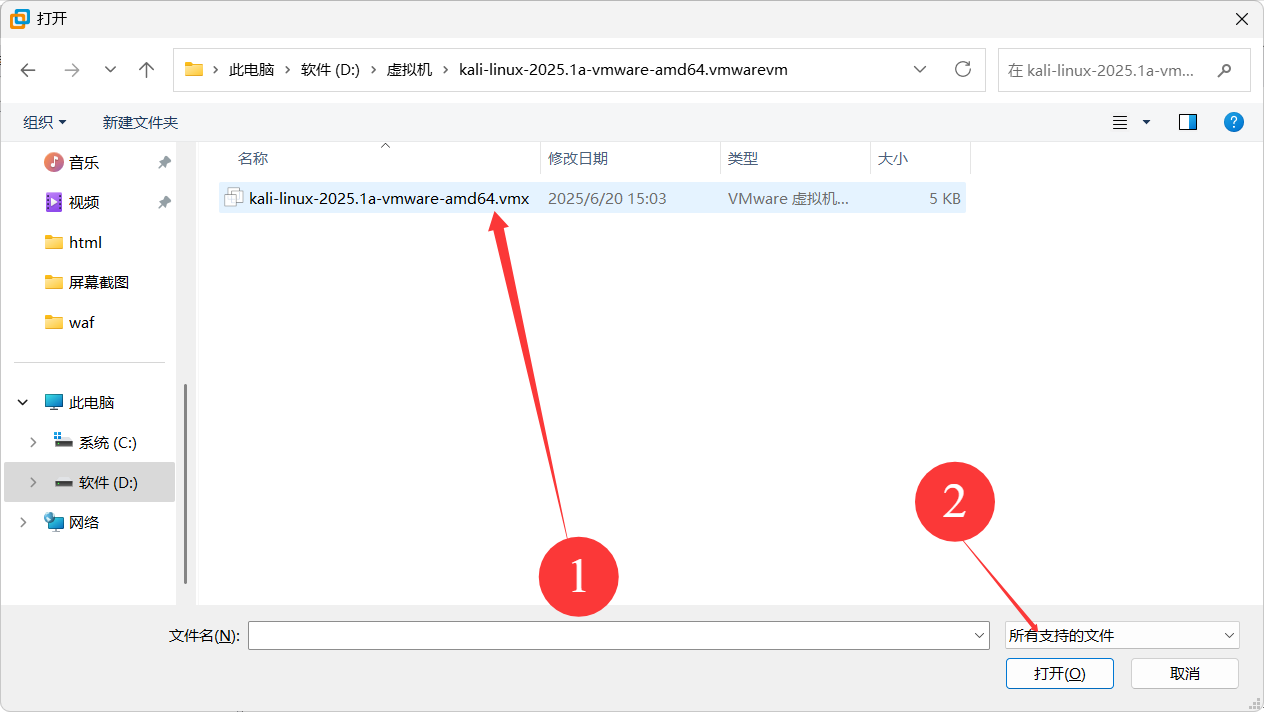This screenshot has height=712, width=1264.
Task: Expand address bar history dropdown
Action: 920,69
